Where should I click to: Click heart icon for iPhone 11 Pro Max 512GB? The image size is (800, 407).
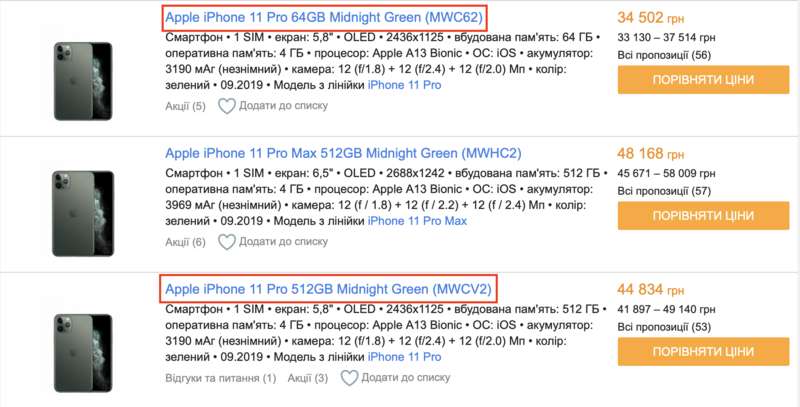[227, 241]
